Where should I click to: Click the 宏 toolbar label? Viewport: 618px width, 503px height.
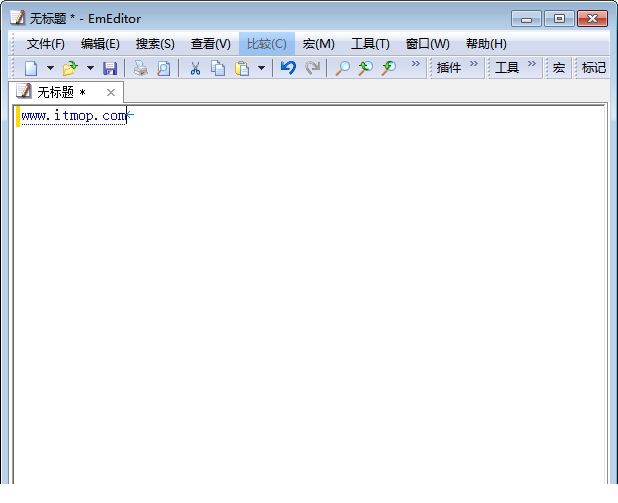(x=559, y=68)
